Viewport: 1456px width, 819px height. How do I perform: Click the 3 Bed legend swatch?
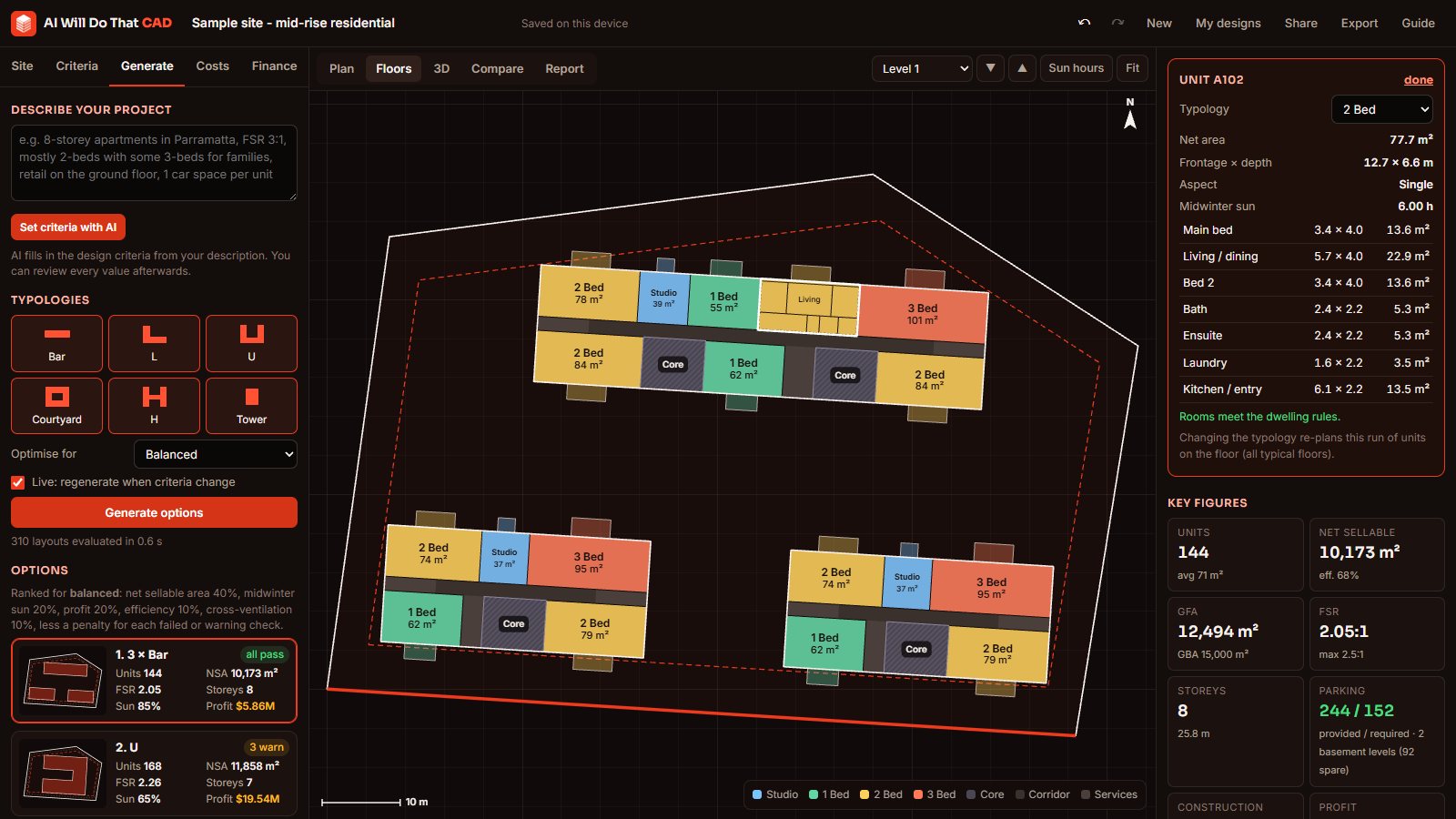[918, 794]
